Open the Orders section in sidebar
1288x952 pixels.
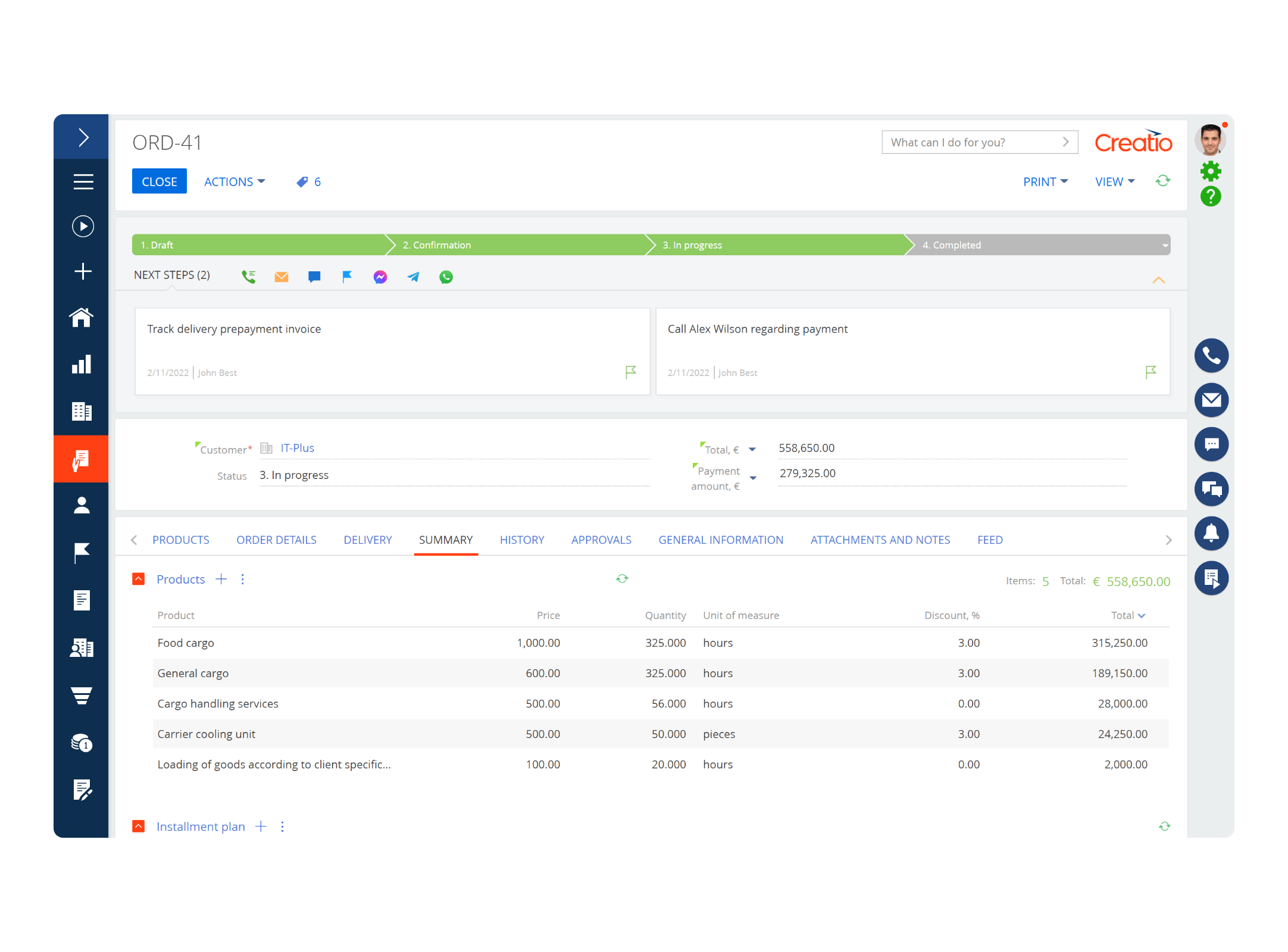point(82,459)
